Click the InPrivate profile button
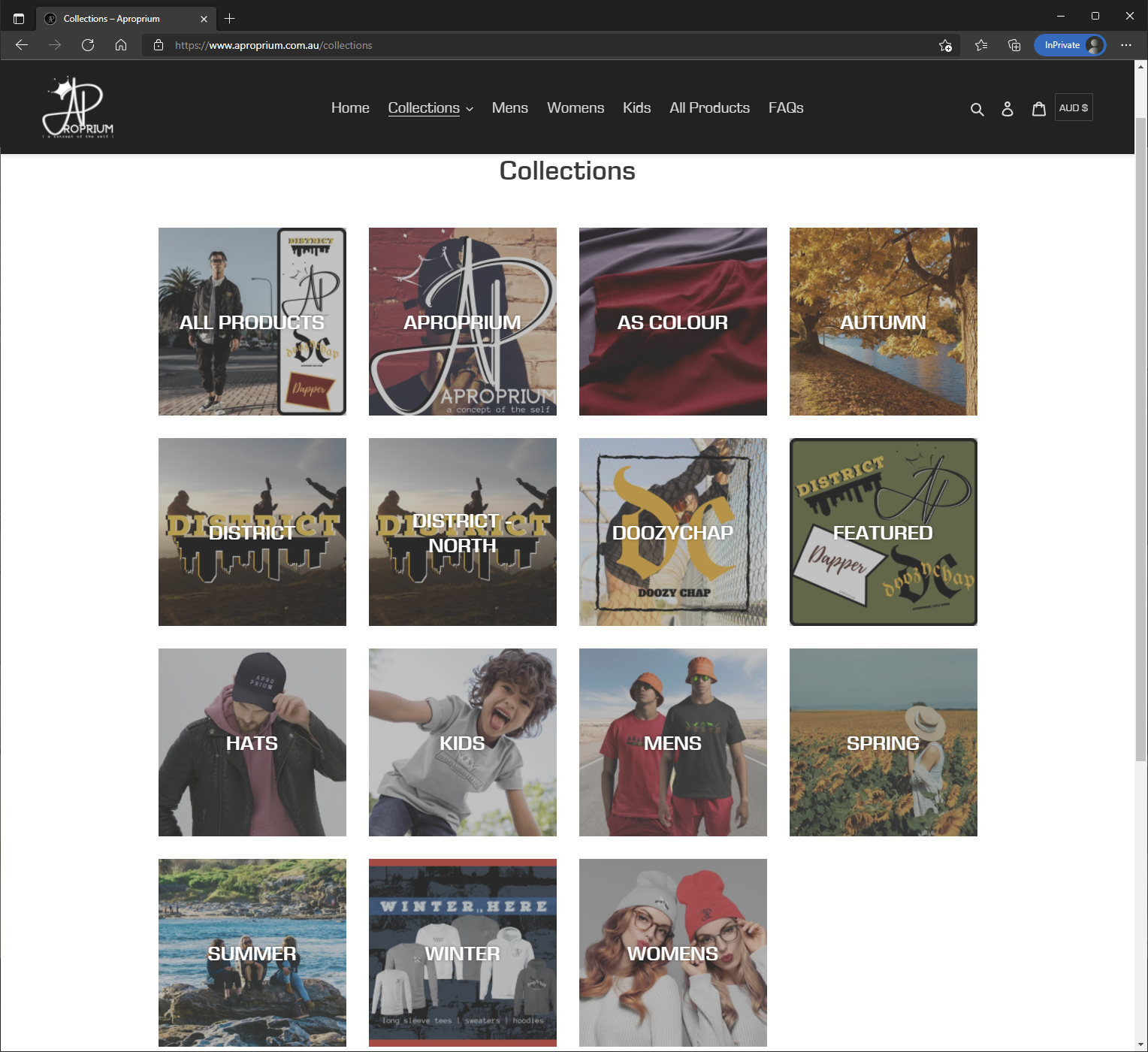The image size is (1148, 1052). click(1070, 45)
